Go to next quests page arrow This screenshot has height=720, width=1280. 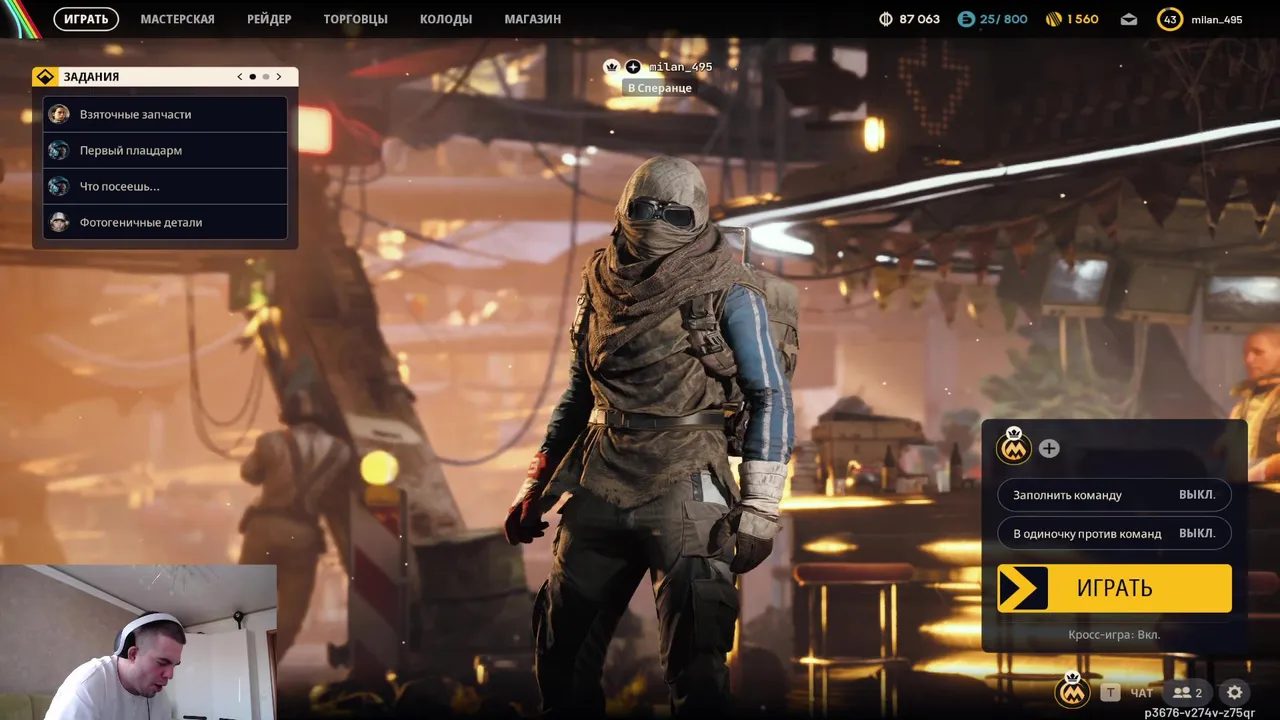(x=278, y=77)
